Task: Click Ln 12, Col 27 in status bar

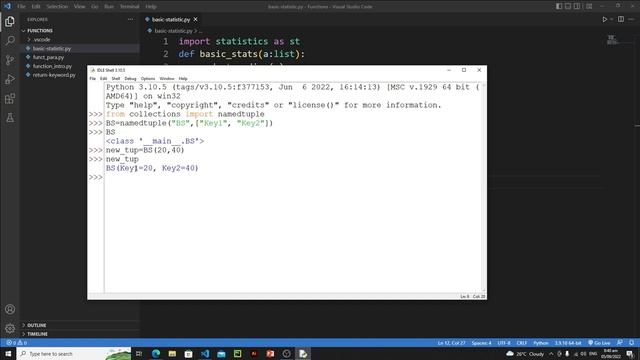Action: (451, 343)
